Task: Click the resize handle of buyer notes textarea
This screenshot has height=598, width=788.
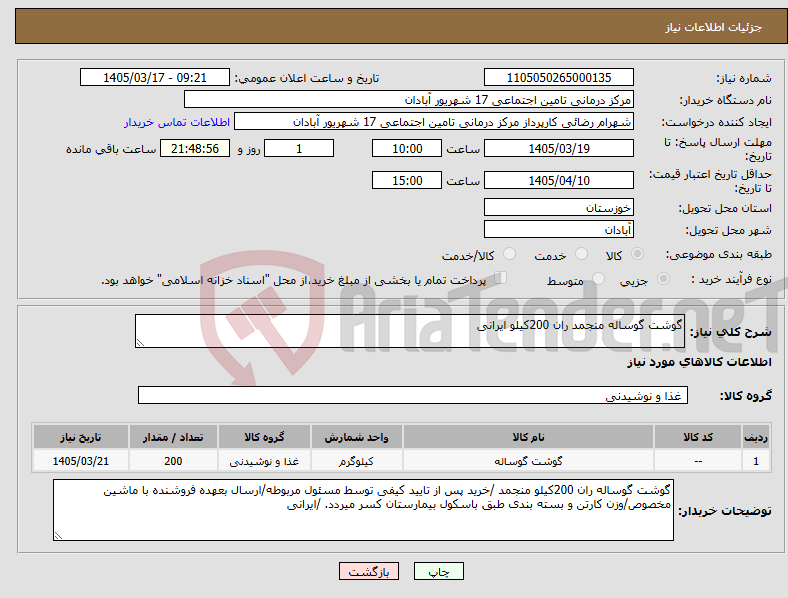Action: point(58,536)
